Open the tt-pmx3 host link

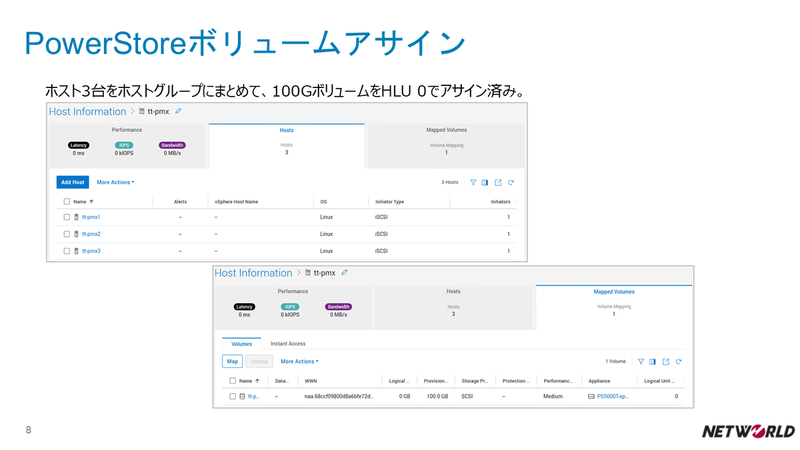pos(91,251)
